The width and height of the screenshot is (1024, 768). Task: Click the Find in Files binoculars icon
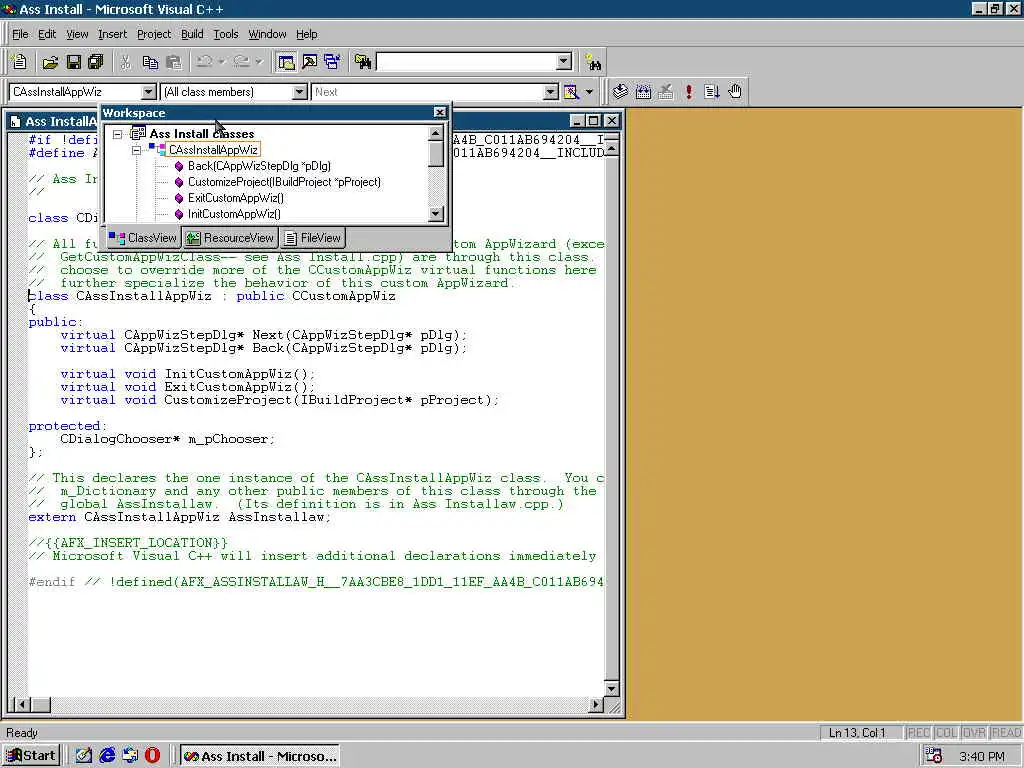point(363,62)
